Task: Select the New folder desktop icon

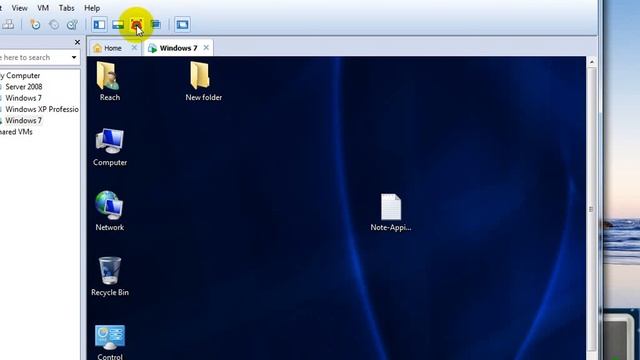Action: click(x=203, y=82)
